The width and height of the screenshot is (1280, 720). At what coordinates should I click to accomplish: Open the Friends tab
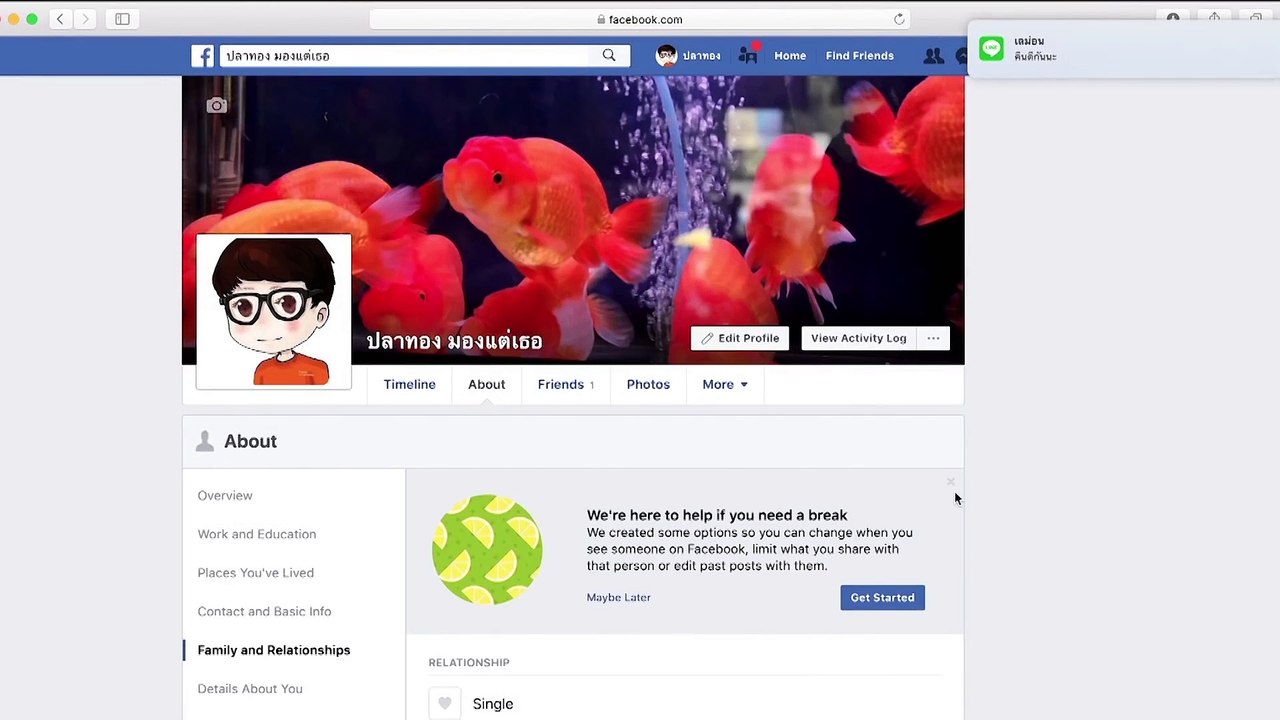tap(566, 384)
